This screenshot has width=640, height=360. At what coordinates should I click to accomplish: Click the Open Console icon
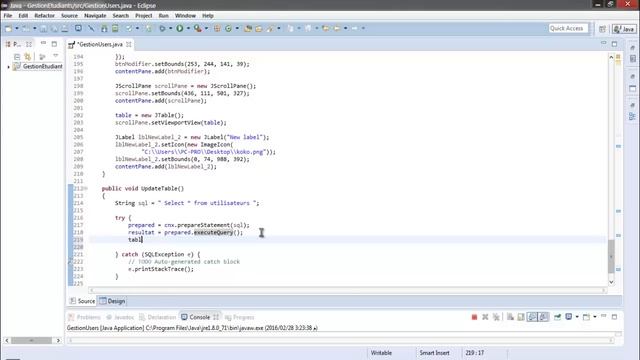point(586,317)
